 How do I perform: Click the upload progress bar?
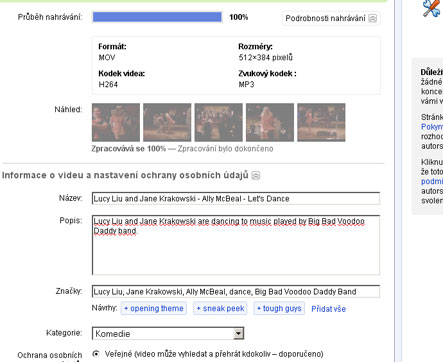point(157,17)
